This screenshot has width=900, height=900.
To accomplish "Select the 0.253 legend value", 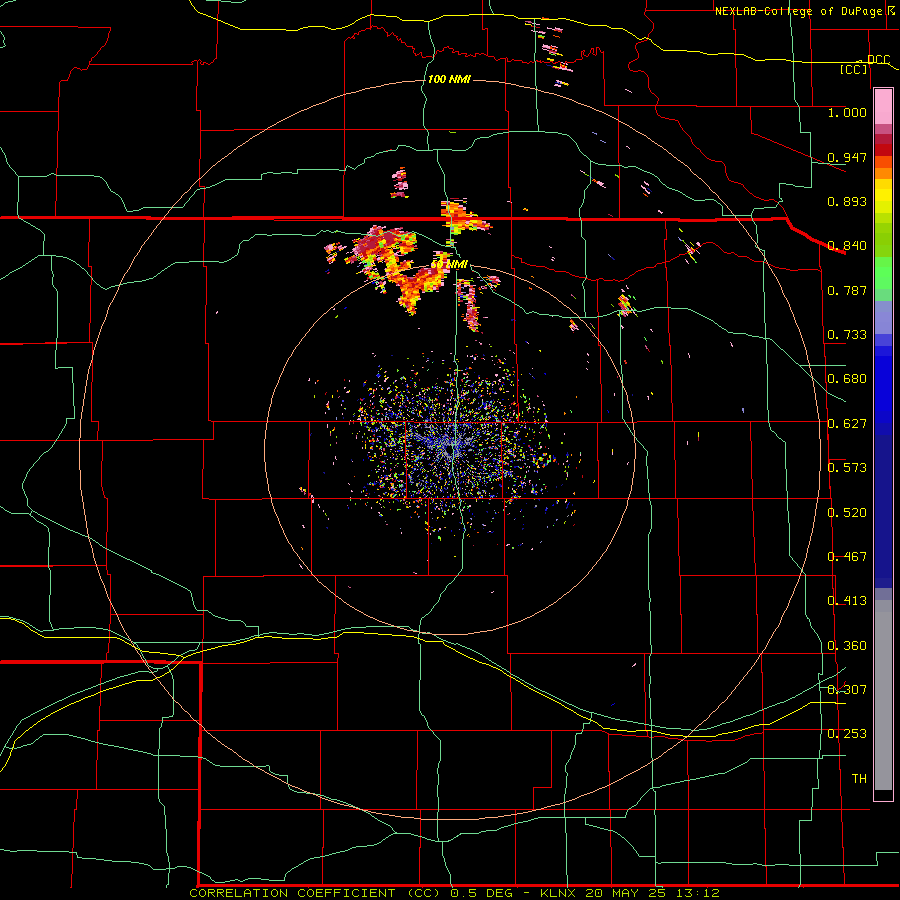I will pos(847,734).
